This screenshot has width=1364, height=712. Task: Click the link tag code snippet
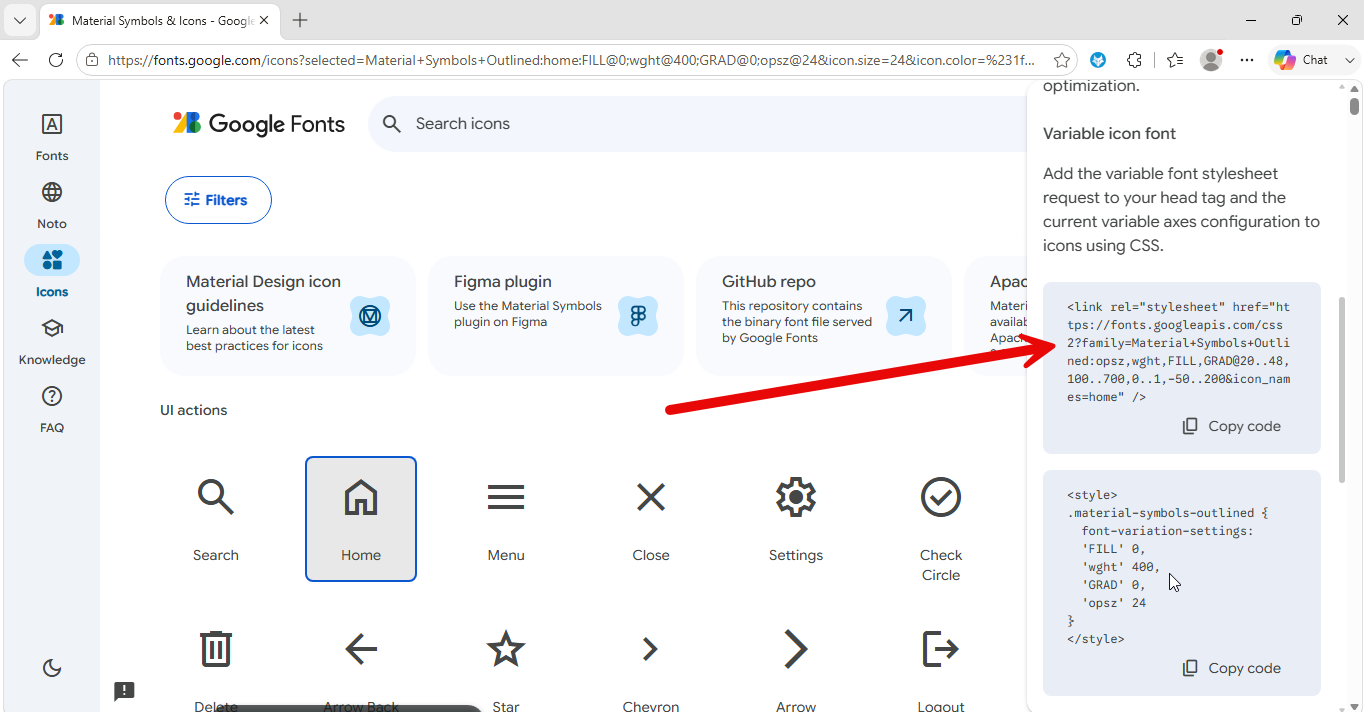coord(1179,352)
